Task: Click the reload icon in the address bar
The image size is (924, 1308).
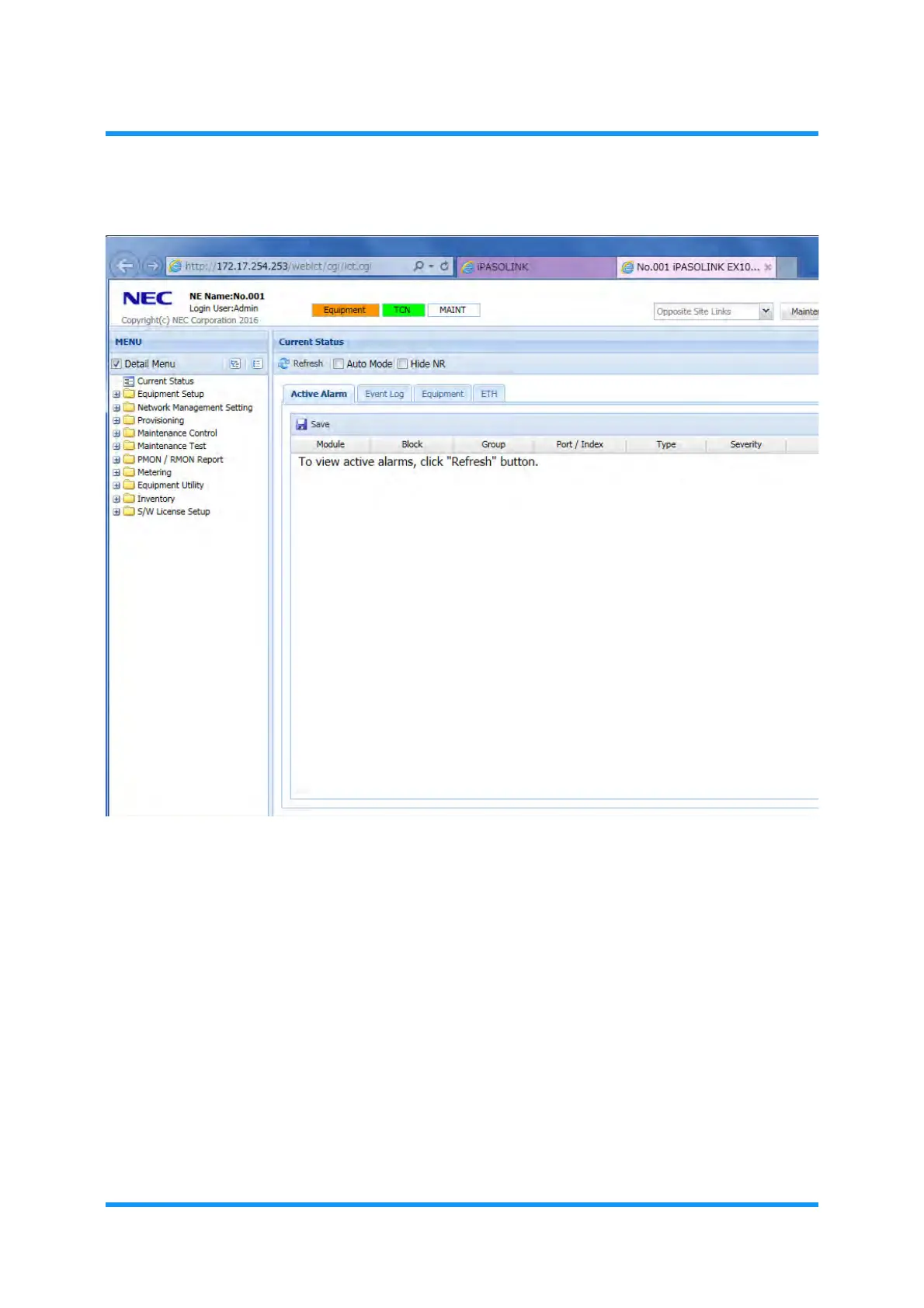Action: tap(444, 266)
